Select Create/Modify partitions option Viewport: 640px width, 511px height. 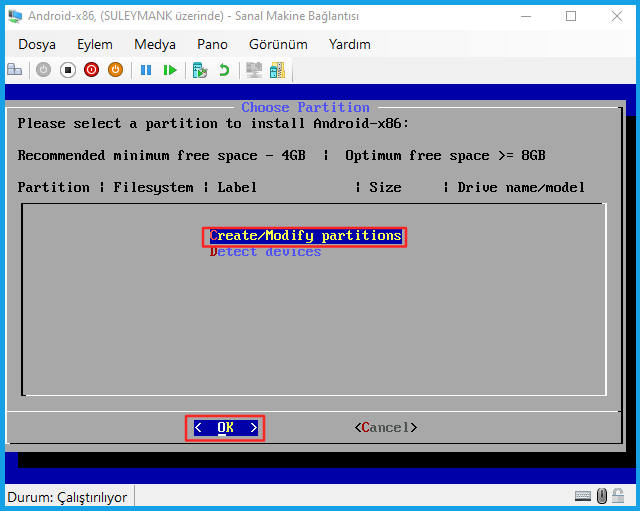click(x=305, y=236)
